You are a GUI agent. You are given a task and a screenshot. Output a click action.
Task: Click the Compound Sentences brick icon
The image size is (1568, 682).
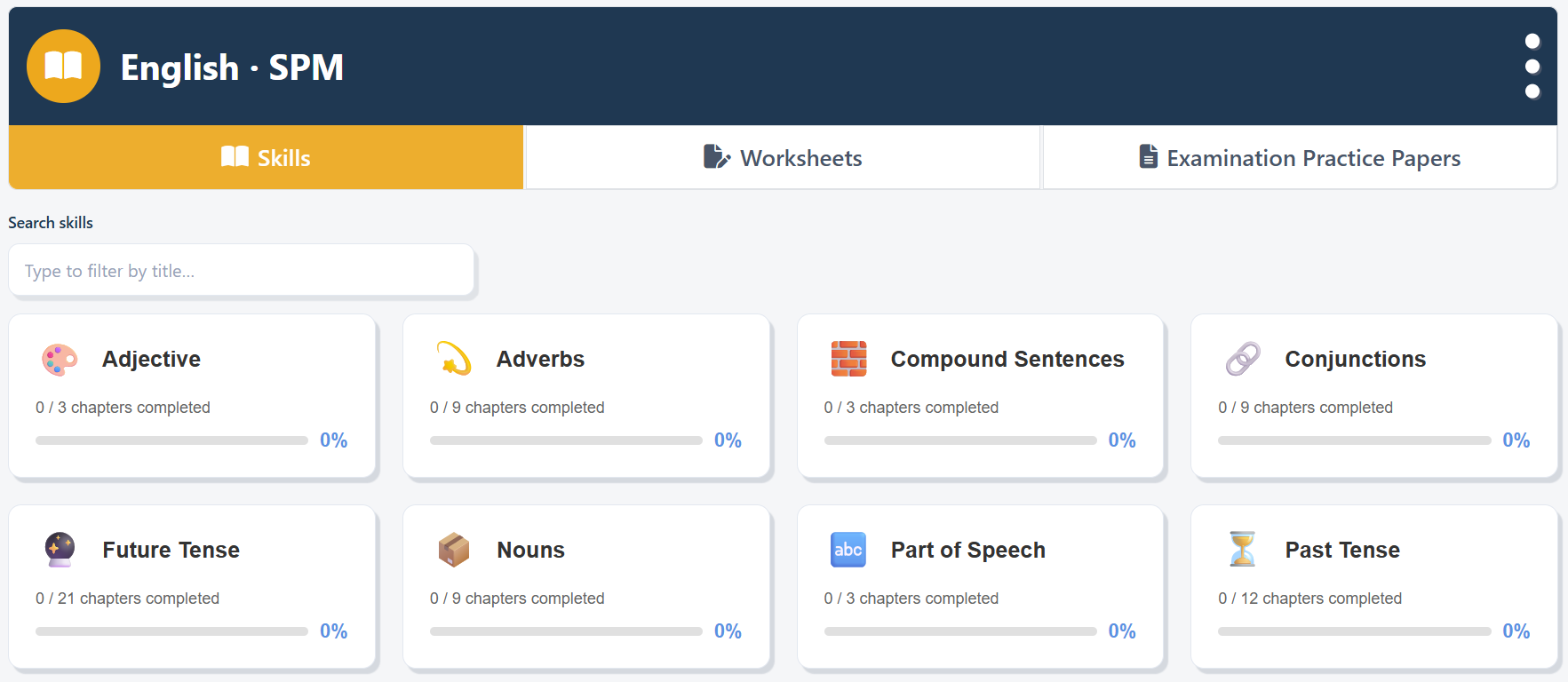click(848, 359)
